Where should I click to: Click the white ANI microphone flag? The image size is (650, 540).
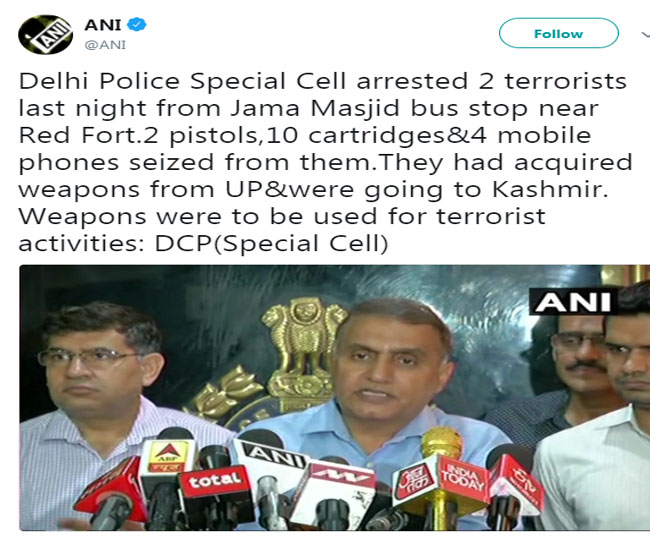click(269, 457)
